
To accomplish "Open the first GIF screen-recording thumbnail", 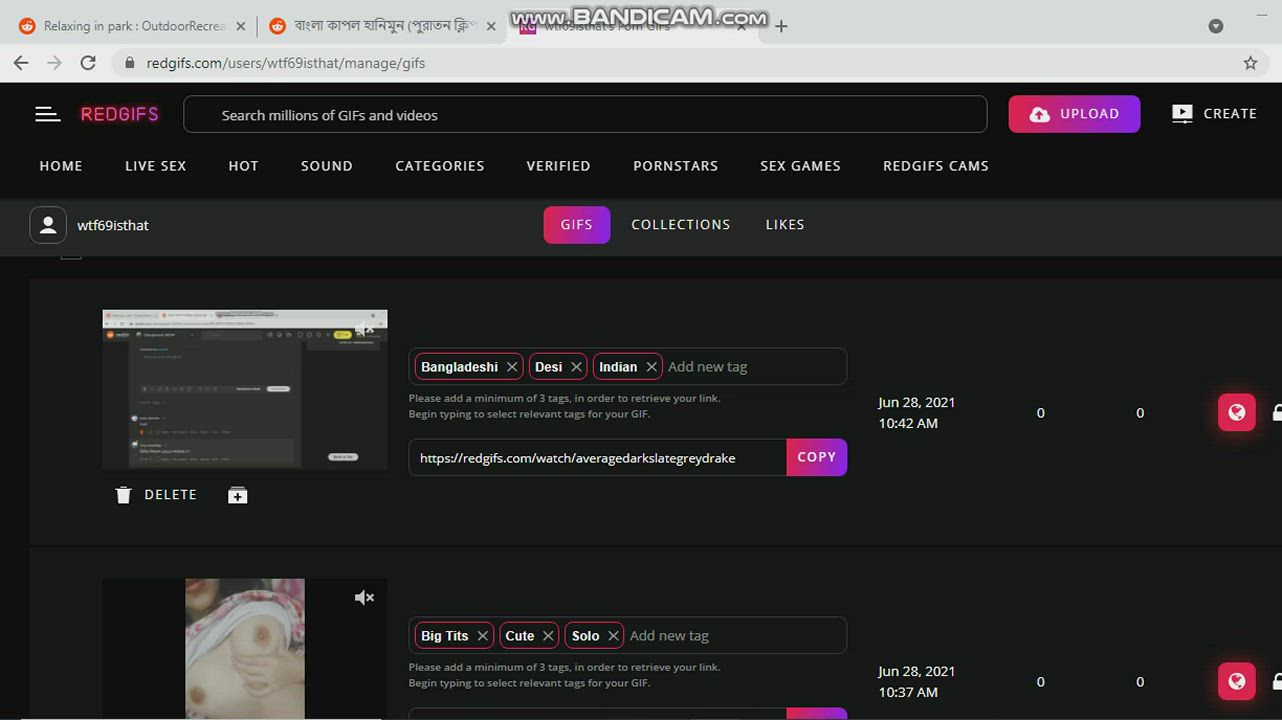I will click(x=245, y=389).
